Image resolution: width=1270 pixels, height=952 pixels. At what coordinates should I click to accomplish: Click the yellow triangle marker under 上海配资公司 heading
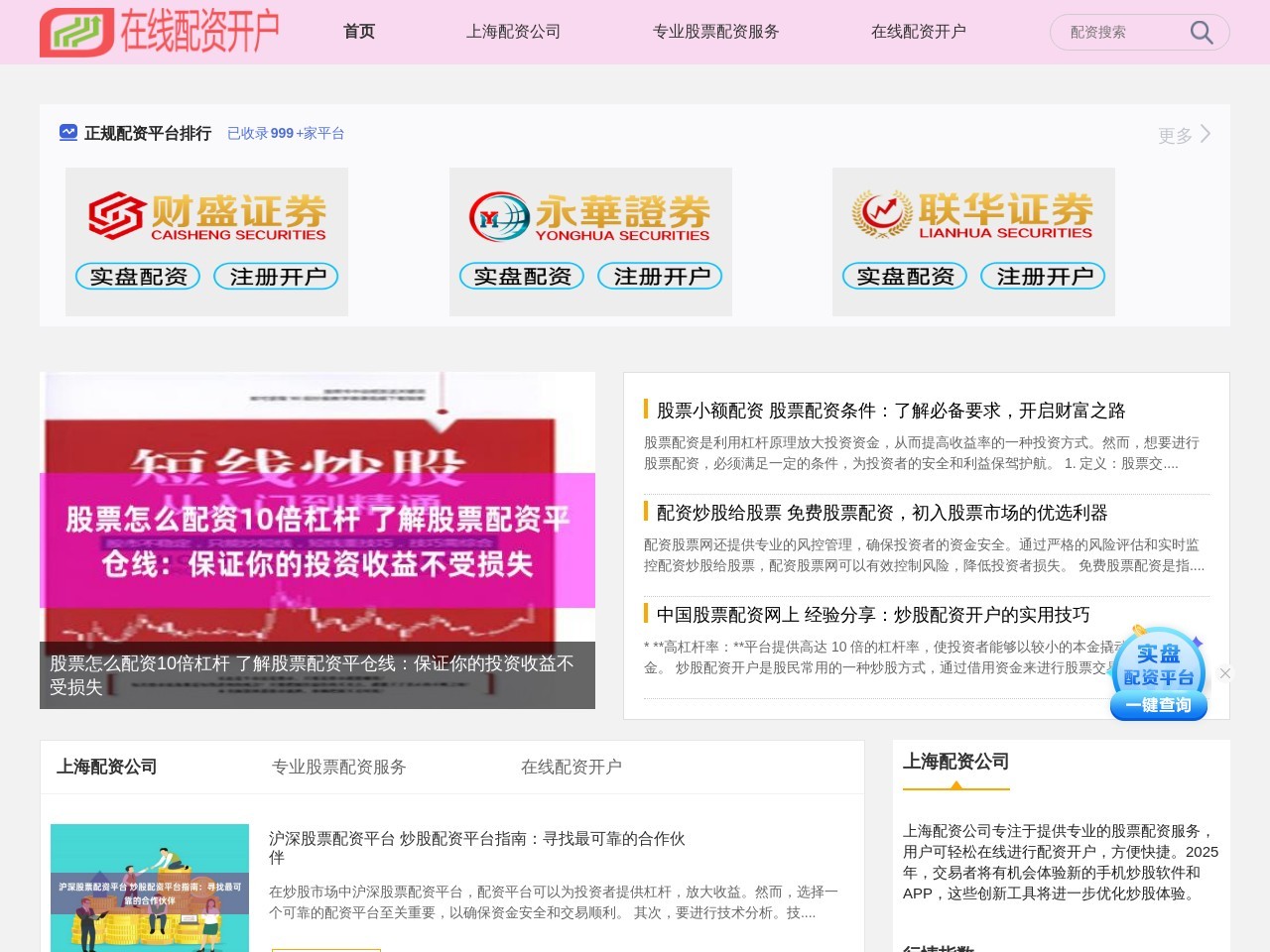955,787
